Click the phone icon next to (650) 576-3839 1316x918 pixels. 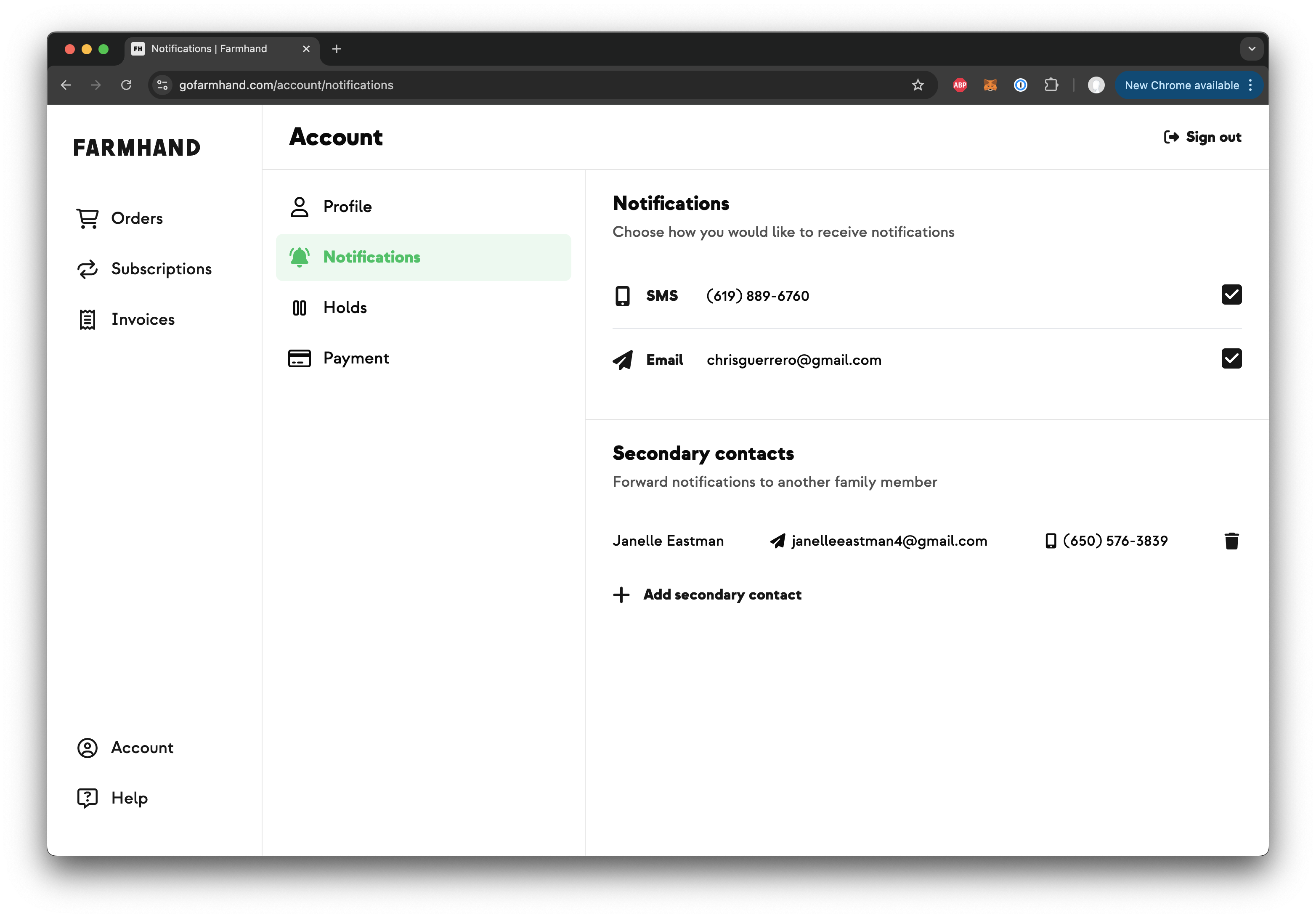point(1051,541)
